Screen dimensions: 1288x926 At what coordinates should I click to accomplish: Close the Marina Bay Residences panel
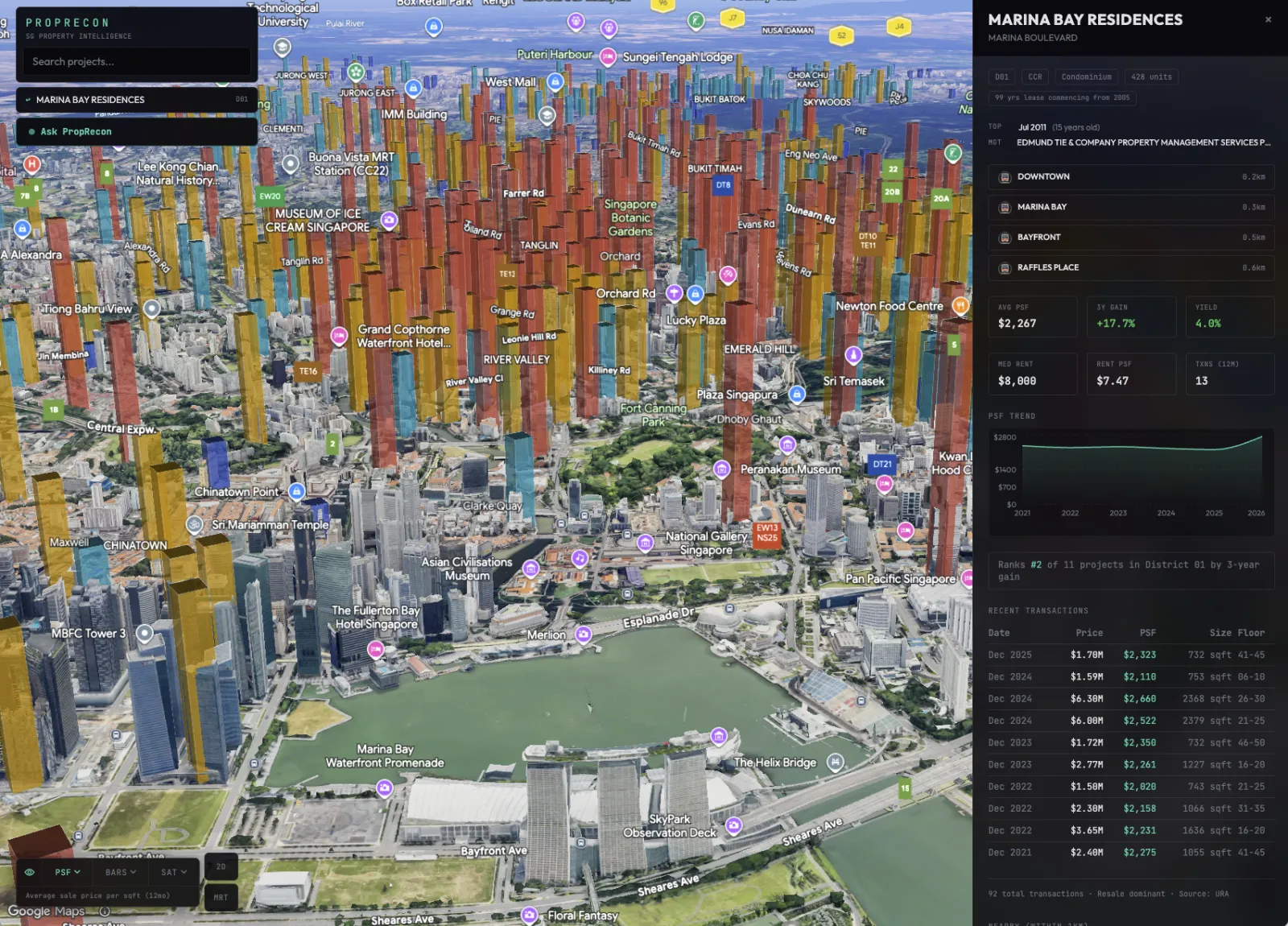point(1268,19)
